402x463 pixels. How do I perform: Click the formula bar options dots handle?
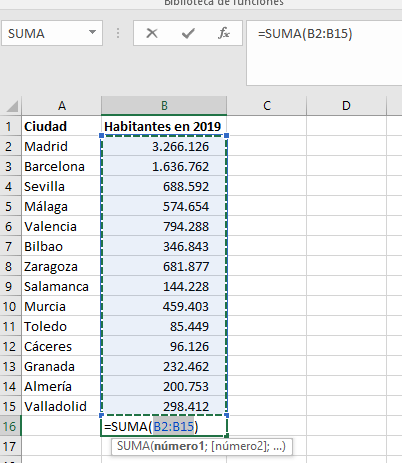(x=118, y=33)
